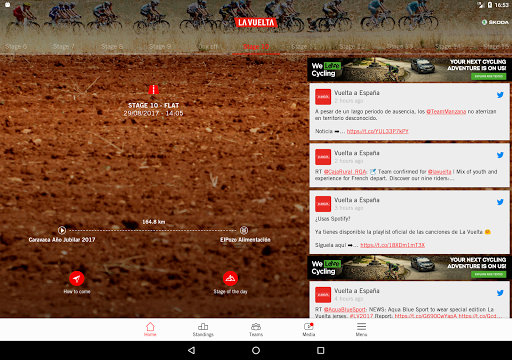512x360 pixels.
Task: Open the @CajaRural_RGA mention link
Action: pyautogui.click(x=345, y=172)
